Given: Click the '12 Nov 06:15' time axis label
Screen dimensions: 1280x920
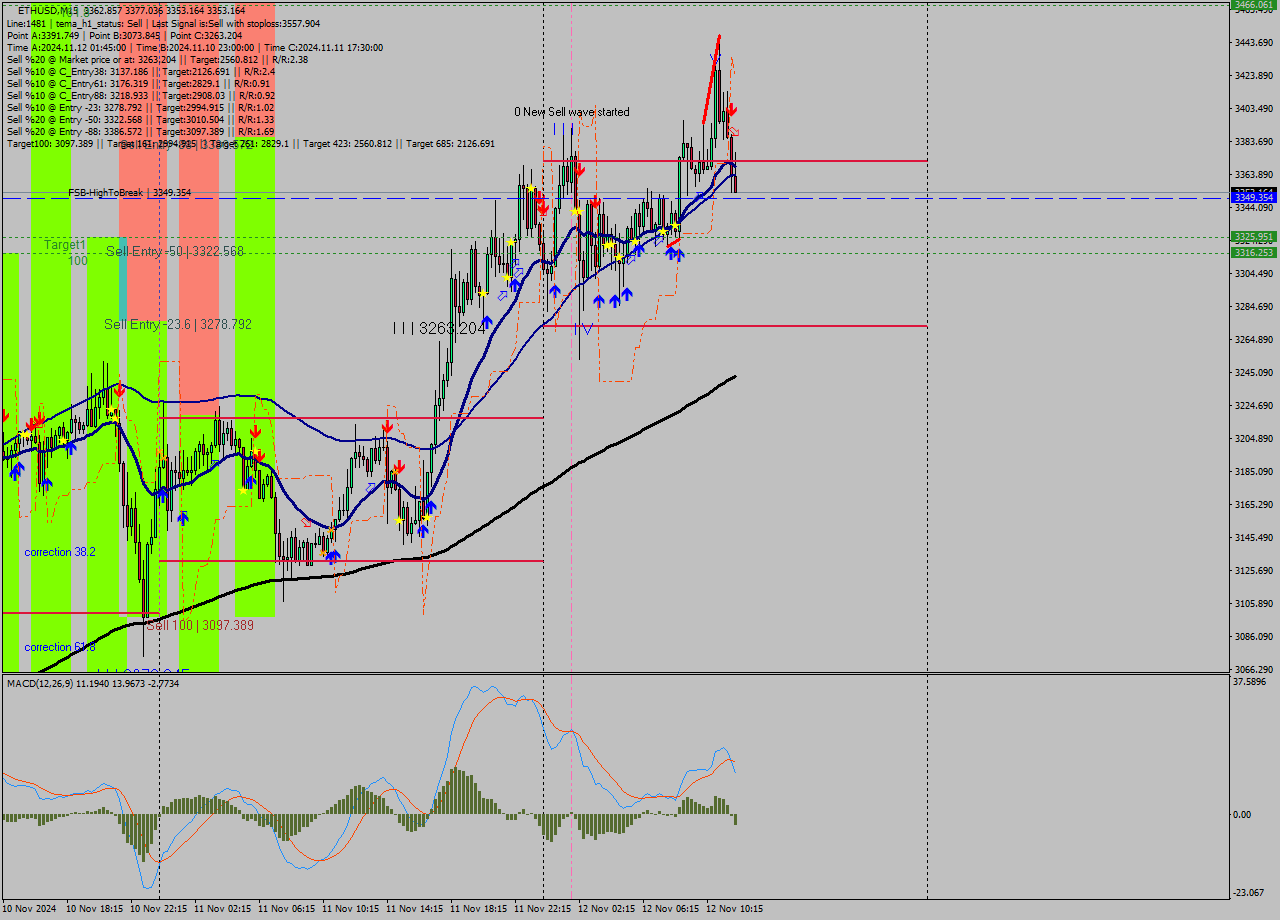Looking at the screenshot, I should click(x=671, y=909).
